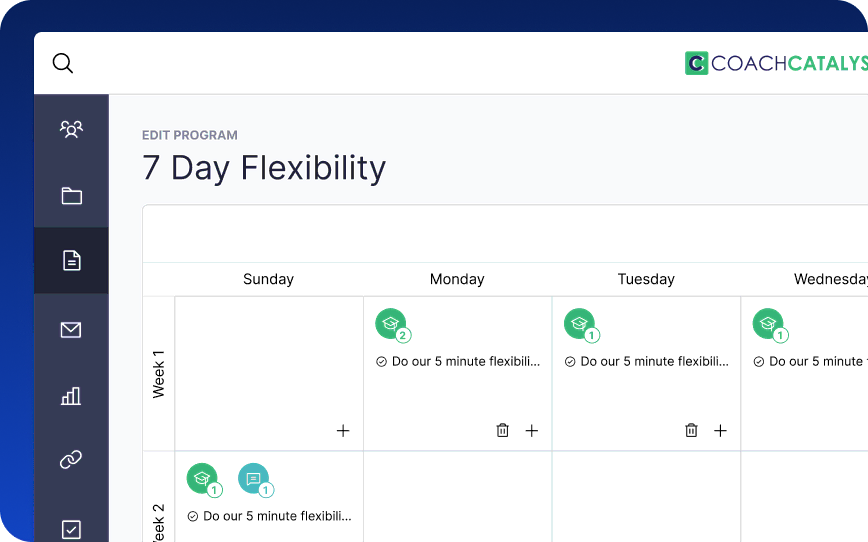Click Monday's lesson badge showing 2
Image resolution: width=868 pixels, height=542 pixels.
pyautogui.click(x=392, y=326)
